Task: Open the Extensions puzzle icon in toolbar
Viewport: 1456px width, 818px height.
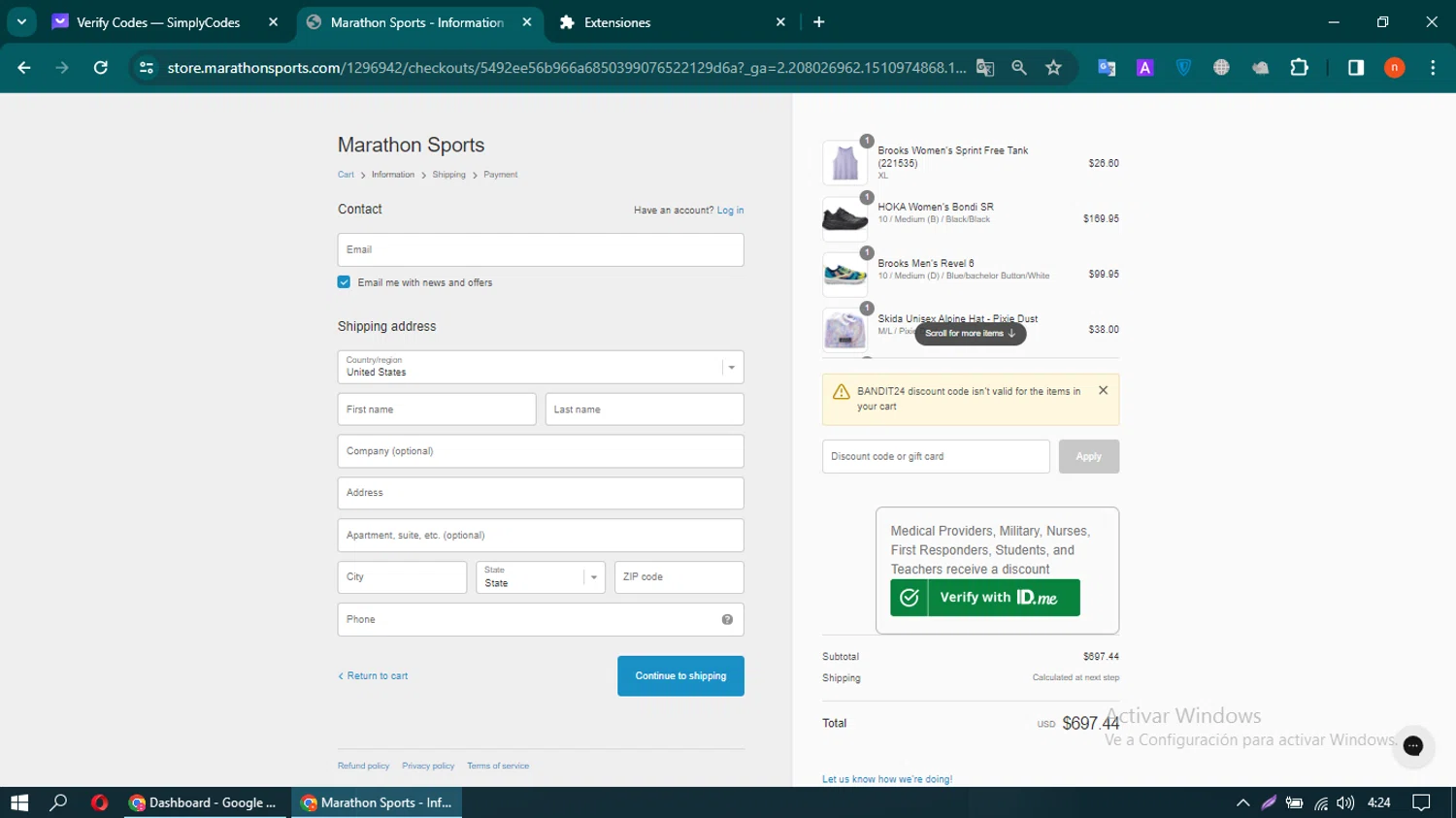Action: 1299,68
